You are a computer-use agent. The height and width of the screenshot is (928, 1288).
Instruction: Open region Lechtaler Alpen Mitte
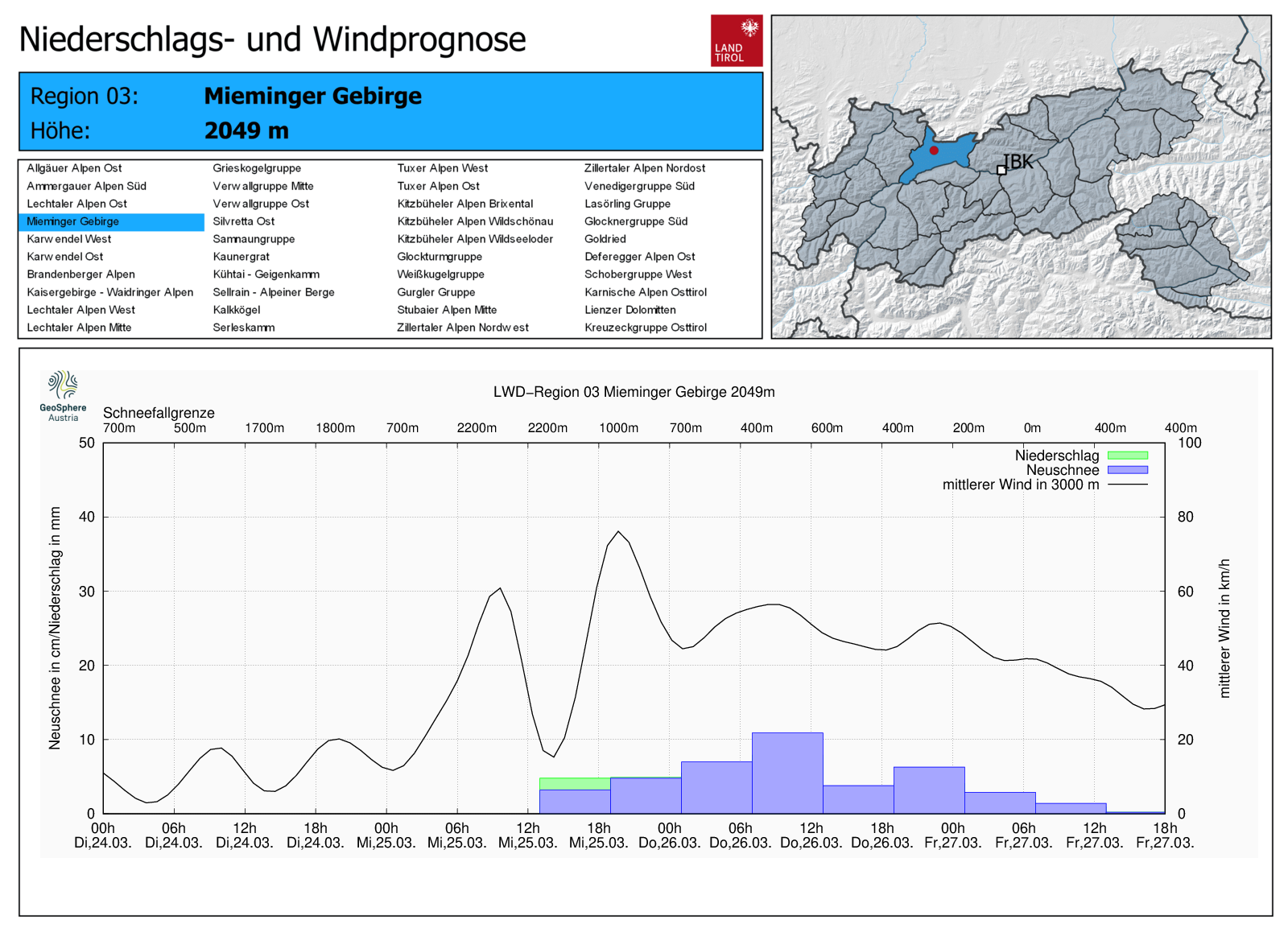(79, 328)
